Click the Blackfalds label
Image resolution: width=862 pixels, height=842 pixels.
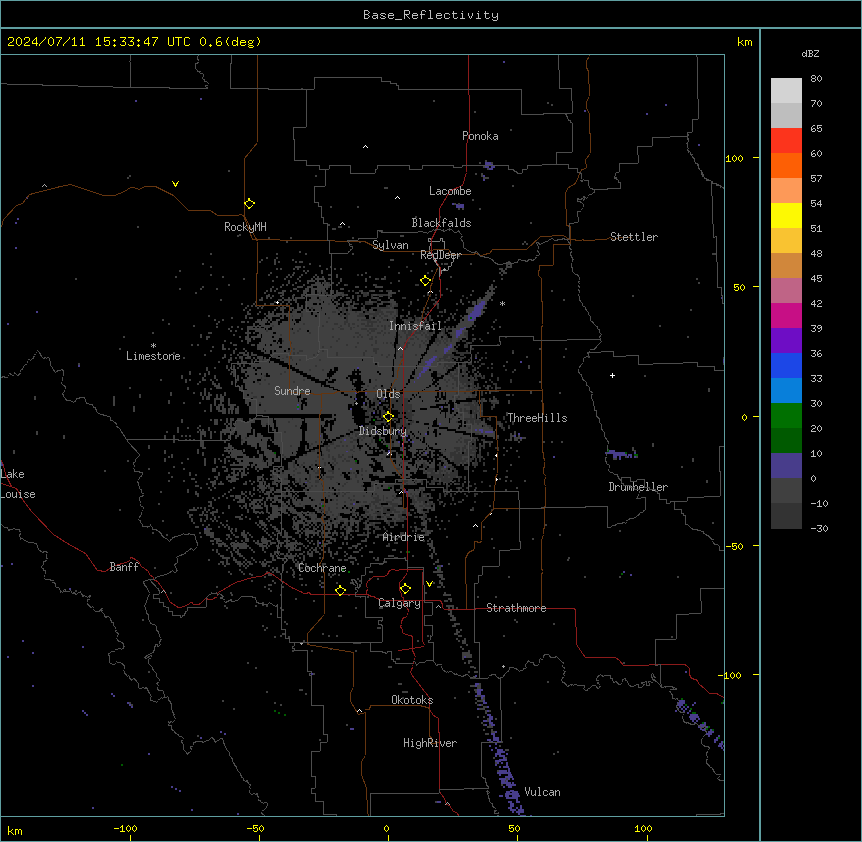[441, 223]
